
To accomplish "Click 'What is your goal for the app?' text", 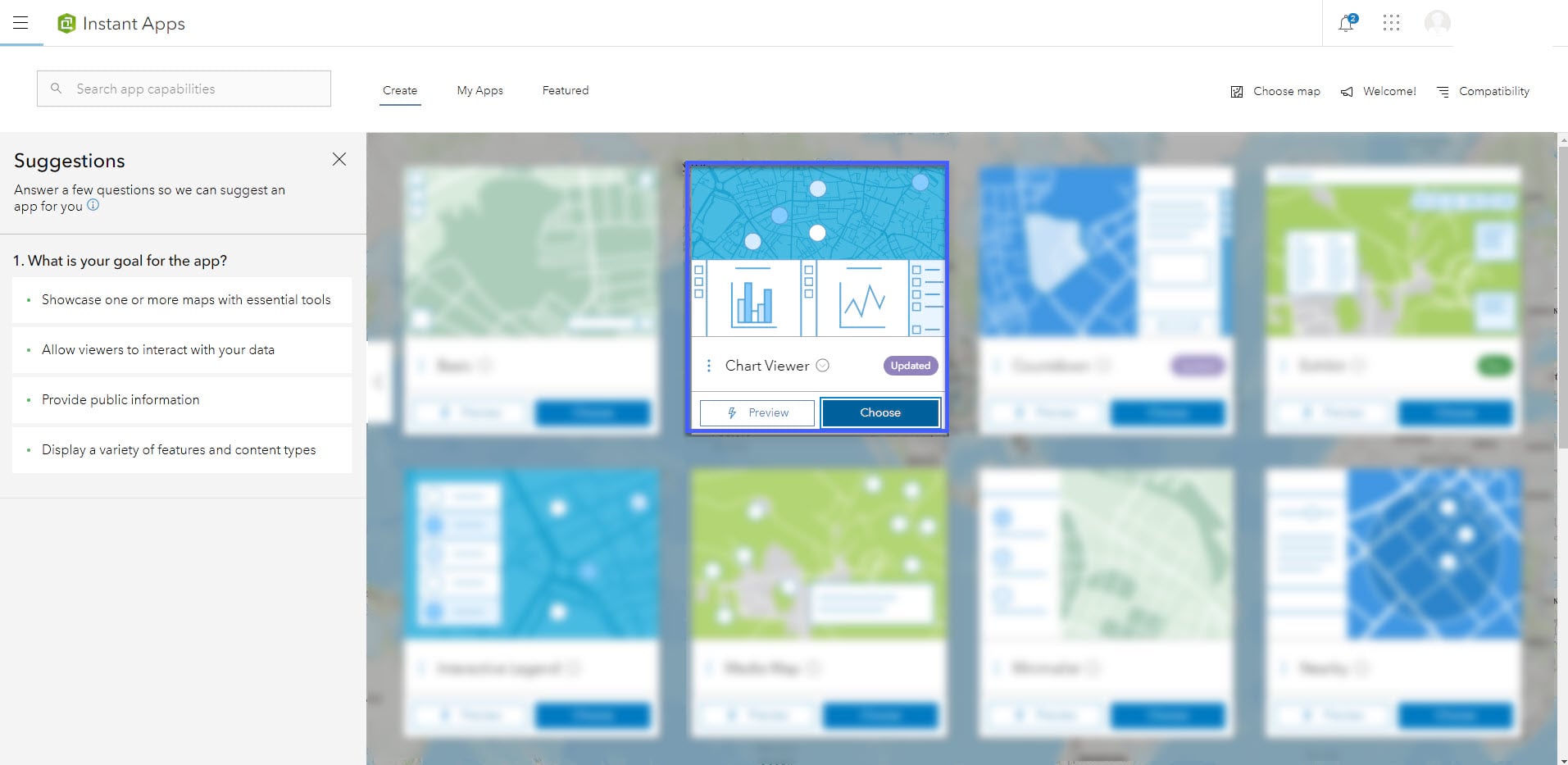I will click(x=120, y=261).
